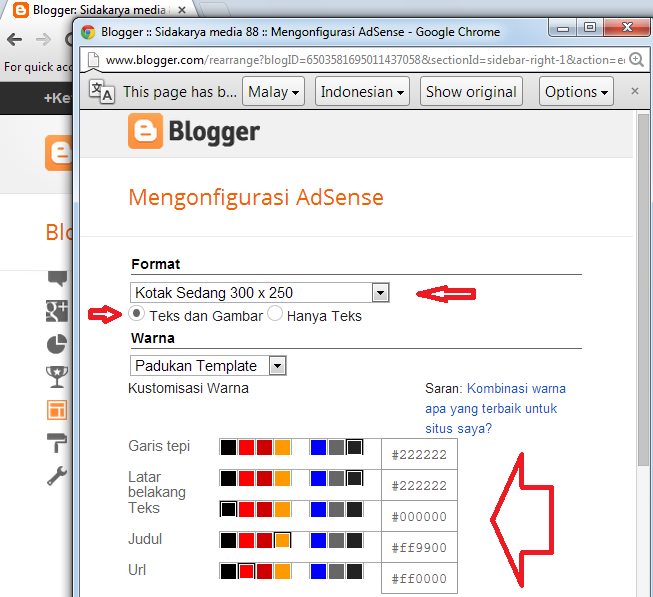Open the Settings wrench sidebar icon

click(57, 475)
